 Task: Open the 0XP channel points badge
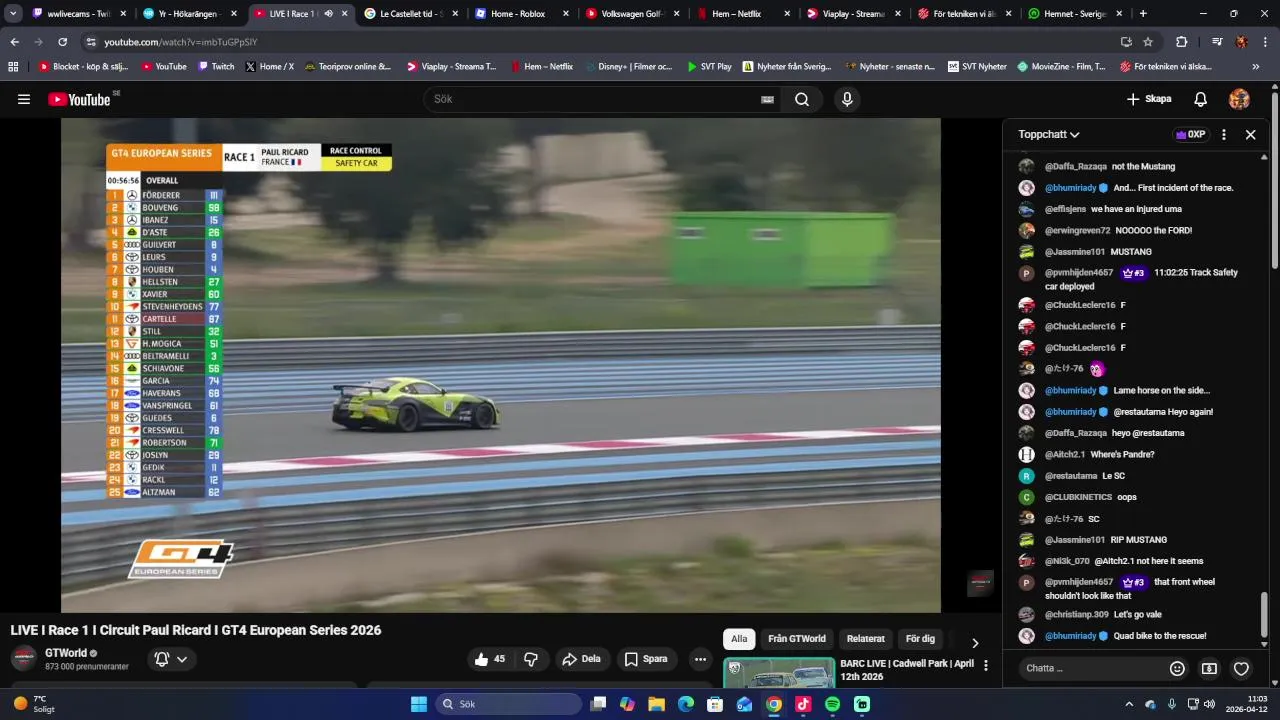1190,134
